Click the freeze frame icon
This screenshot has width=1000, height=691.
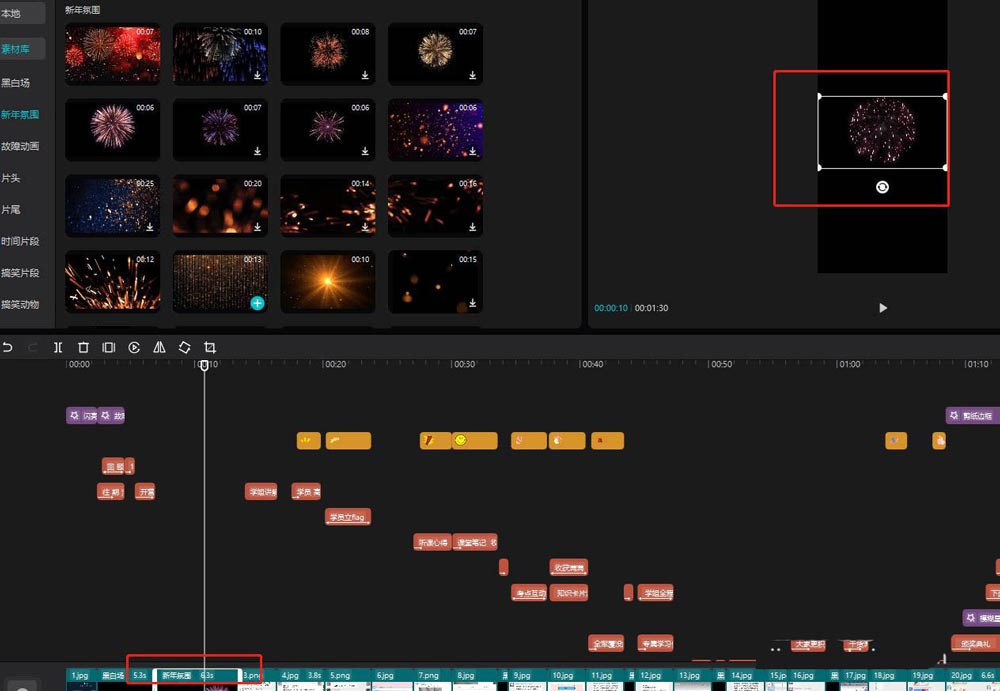point(109,347)
